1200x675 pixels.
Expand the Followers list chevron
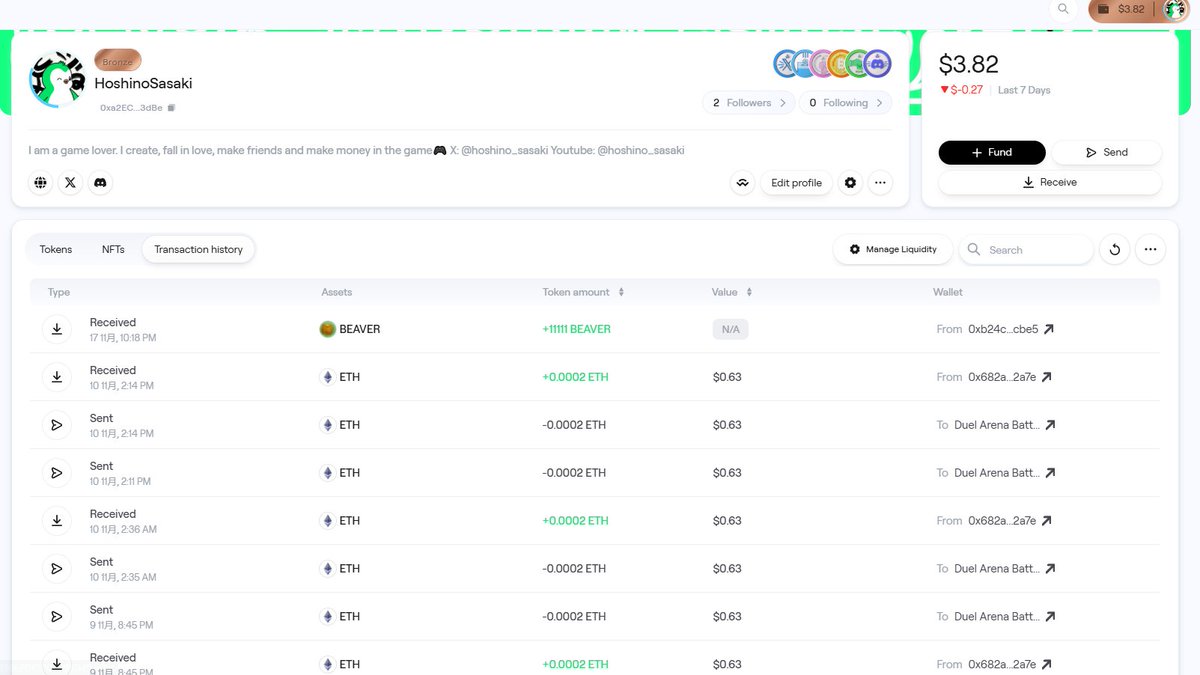pos(783,103)
